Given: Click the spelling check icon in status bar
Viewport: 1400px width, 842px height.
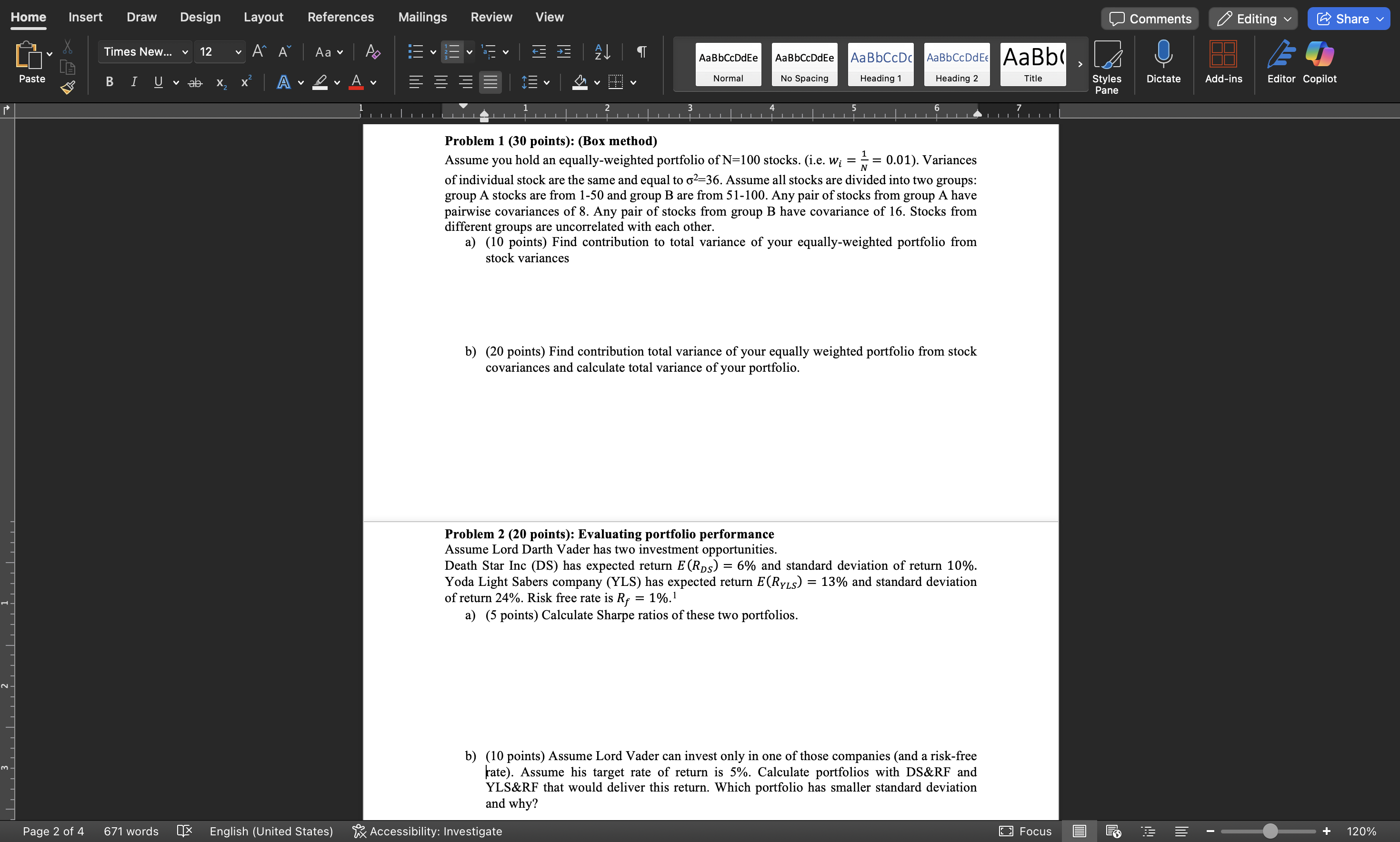Looking at the screenshot, I should [184, 831].
